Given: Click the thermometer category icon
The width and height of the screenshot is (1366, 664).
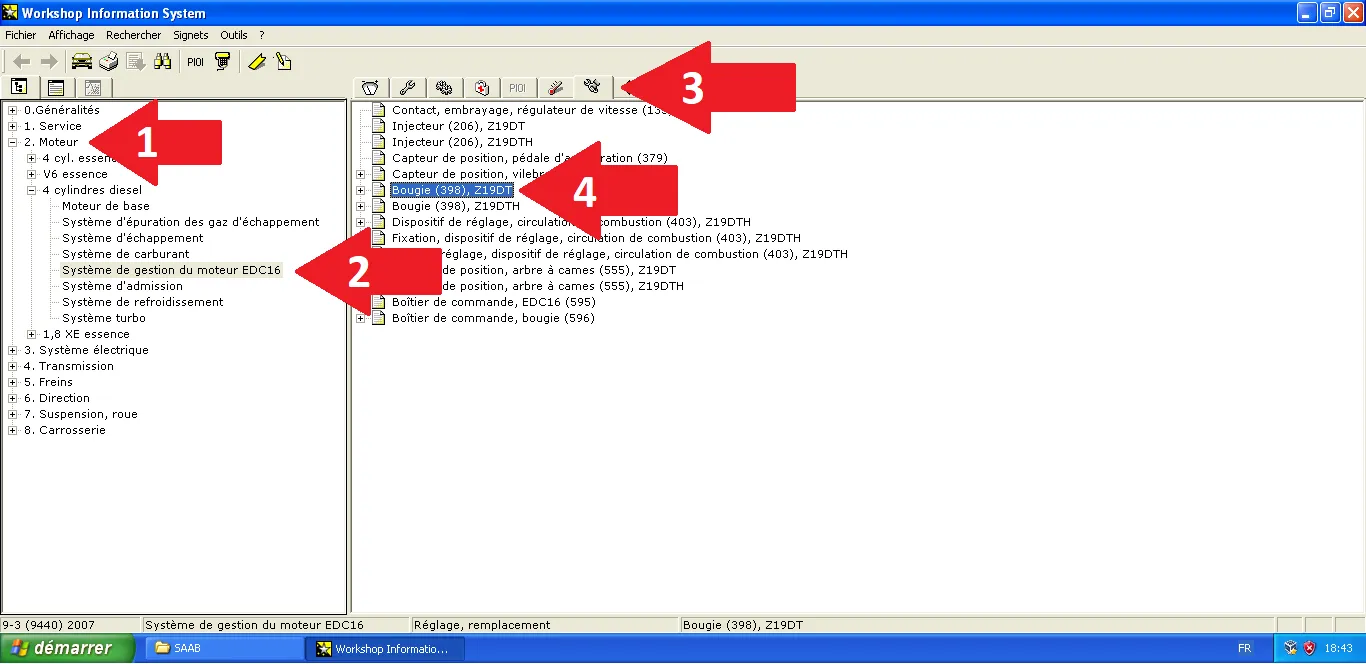Looking at the screenshot, I should pos(555,88).
